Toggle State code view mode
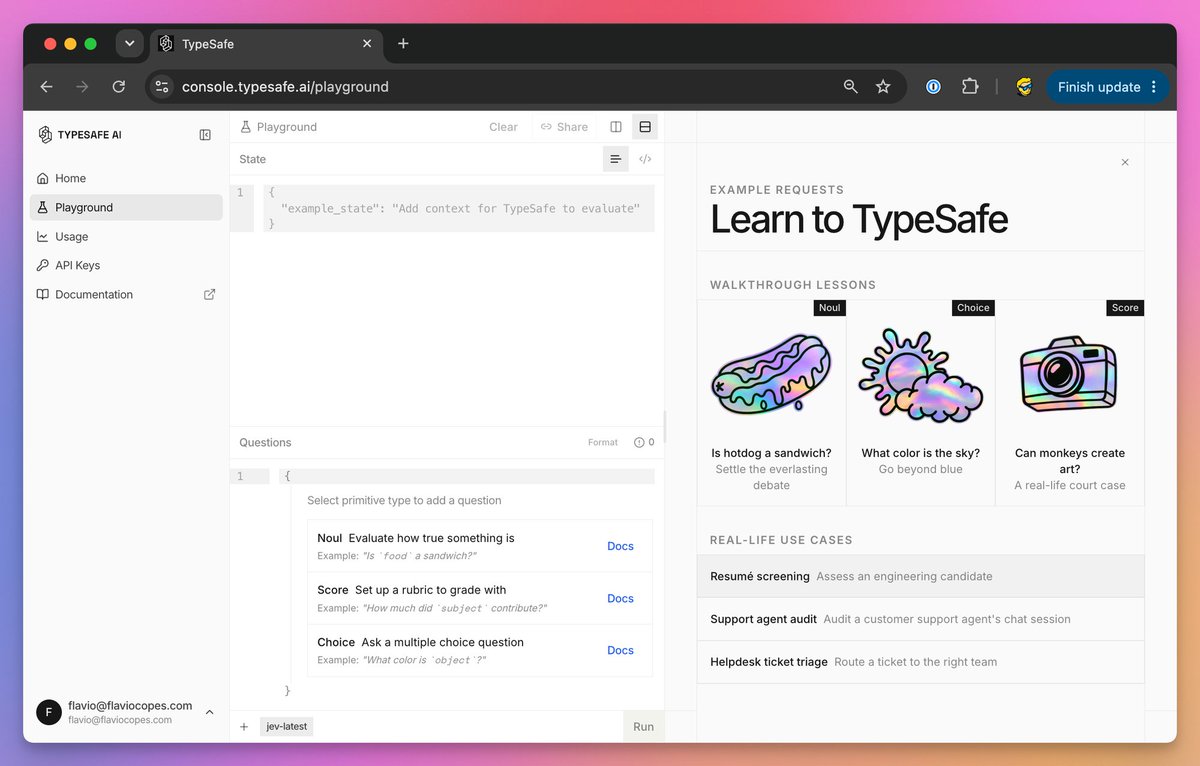 pos(645,159)
